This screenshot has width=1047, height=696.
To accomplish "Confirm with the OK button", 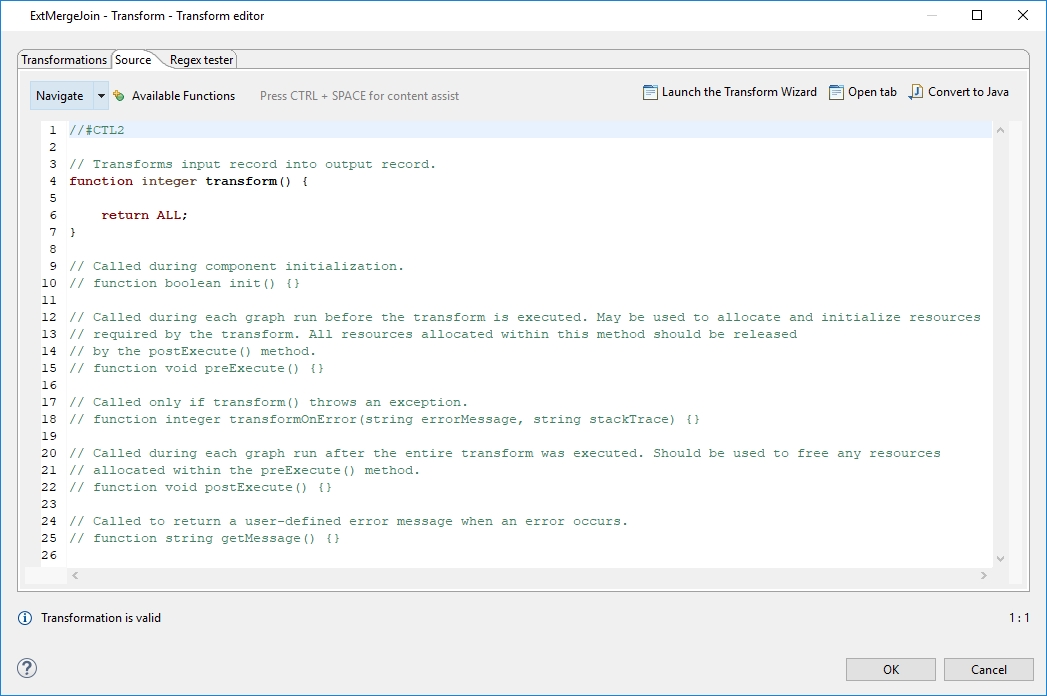I will [x=890, y=670].
